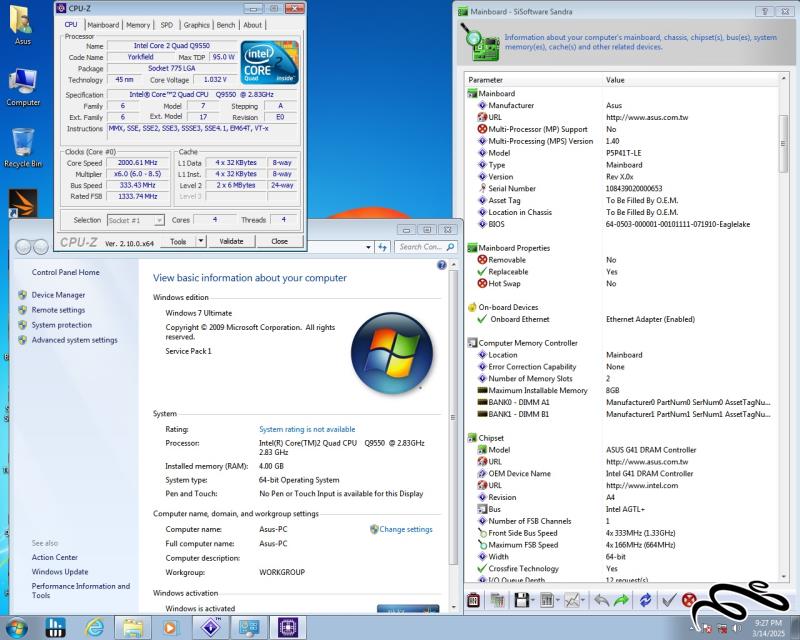Click the CPU-Z Validate button

(x=231, y=241)
